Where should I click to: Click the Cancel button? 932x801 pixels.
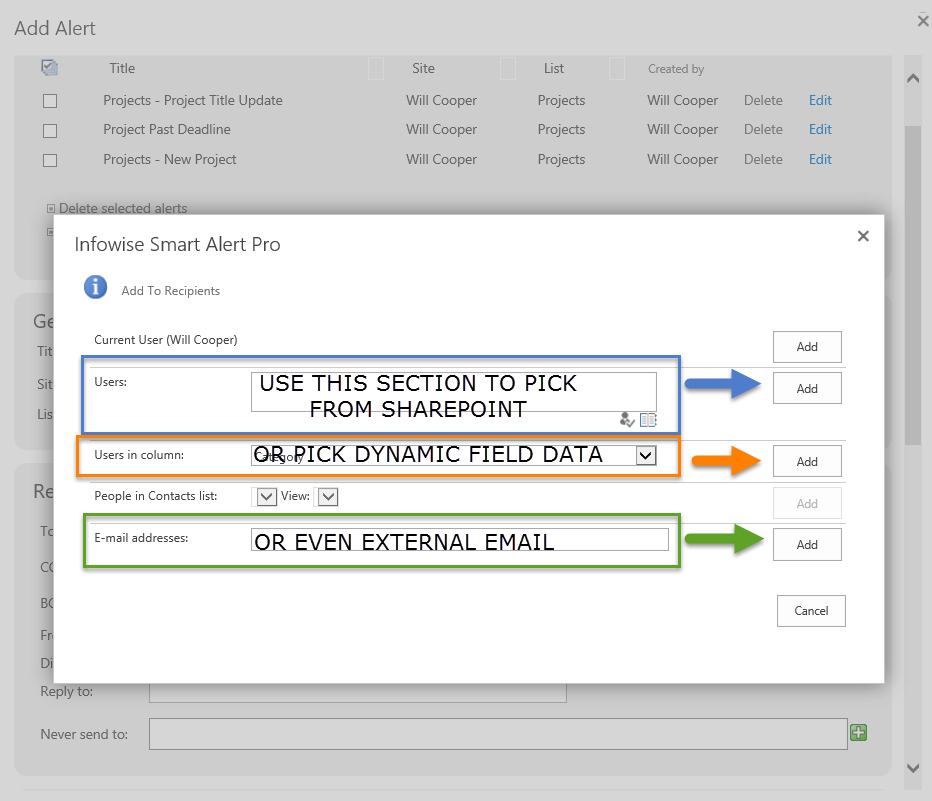pos(811,611)
